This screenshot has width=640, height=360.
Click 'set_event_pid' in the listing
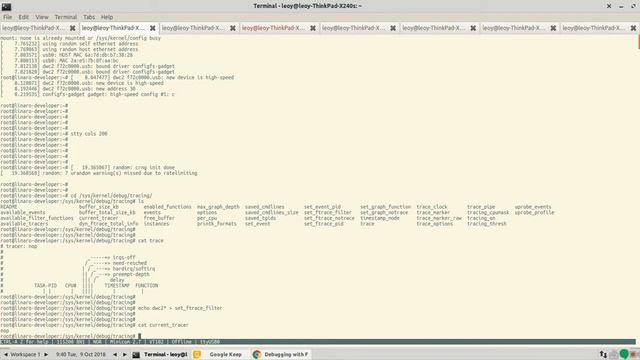click(x=322, y=207)
